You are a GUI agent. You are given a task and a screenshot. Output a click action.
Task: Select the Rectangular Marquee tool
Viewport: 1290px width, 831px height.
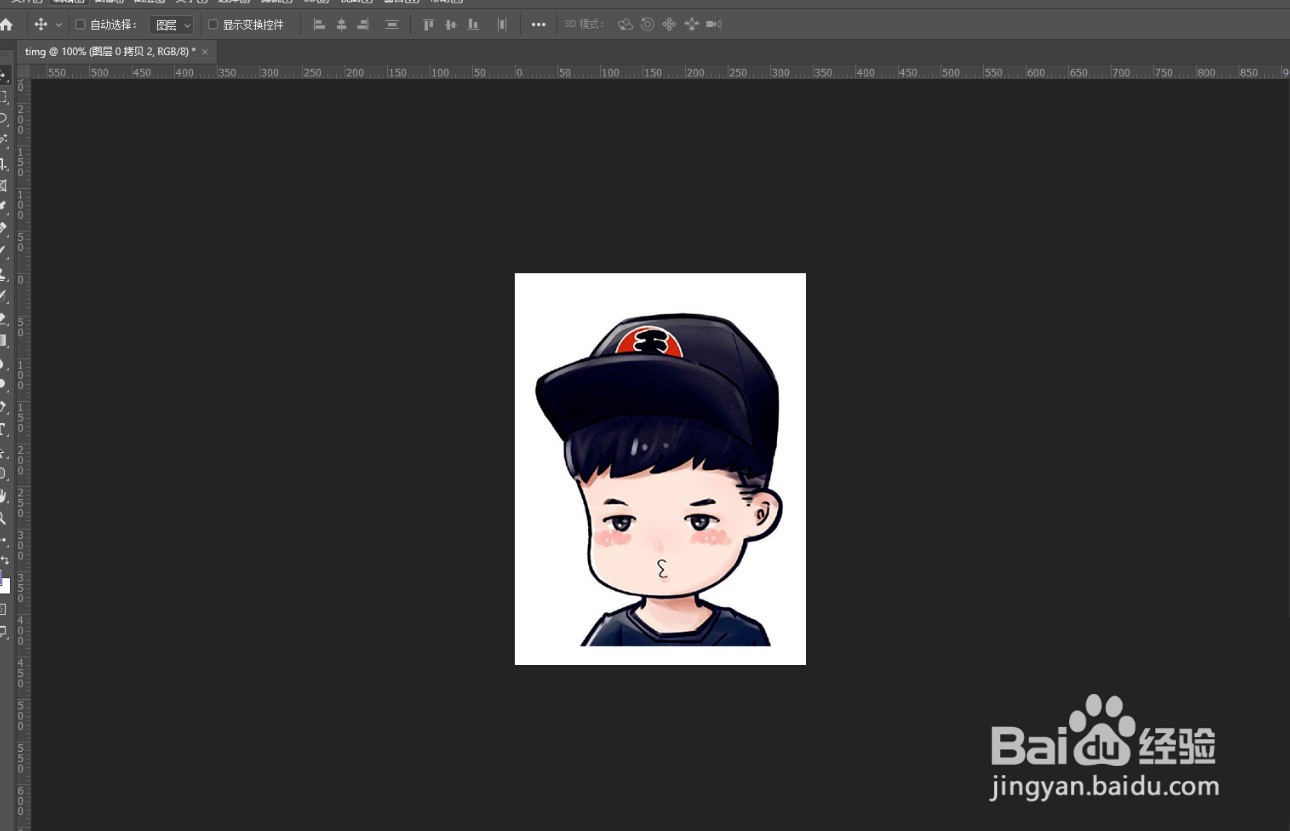coord(4,97)
